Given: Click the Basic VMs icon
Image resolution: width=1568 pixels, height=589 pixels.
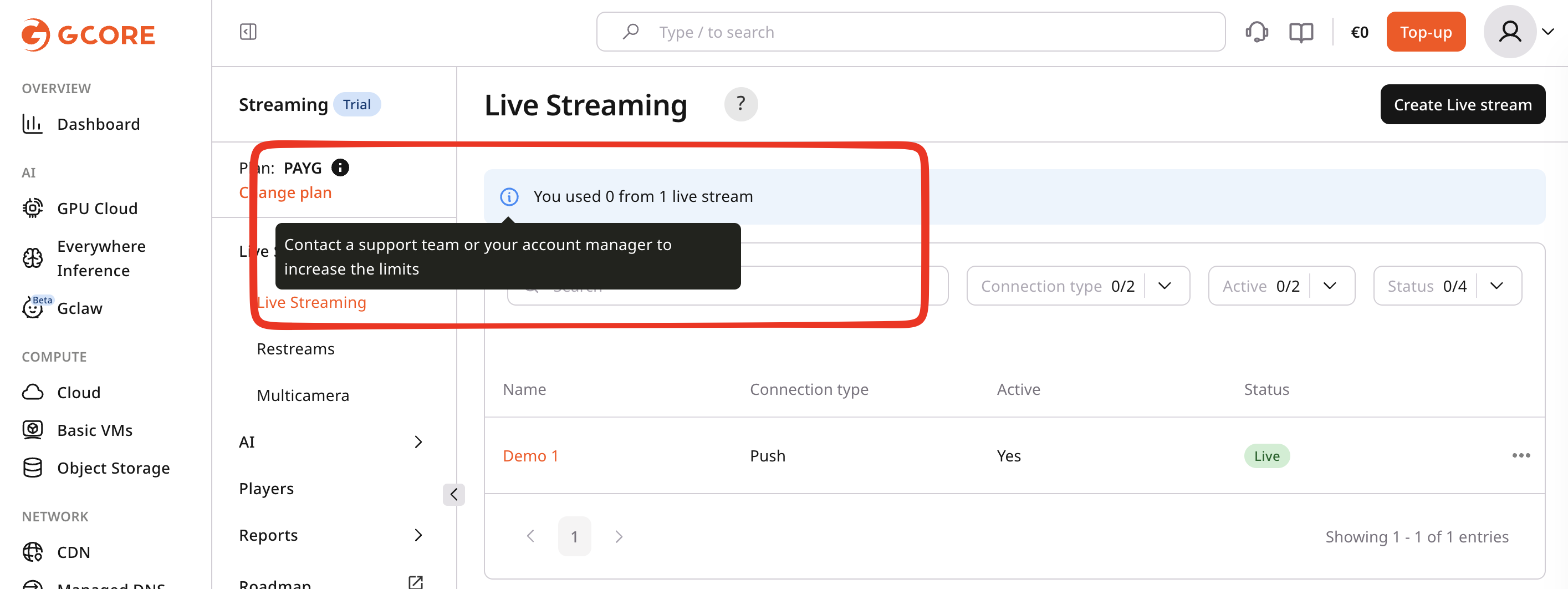Looking at the screenshot, I should (x=32, y=430).
